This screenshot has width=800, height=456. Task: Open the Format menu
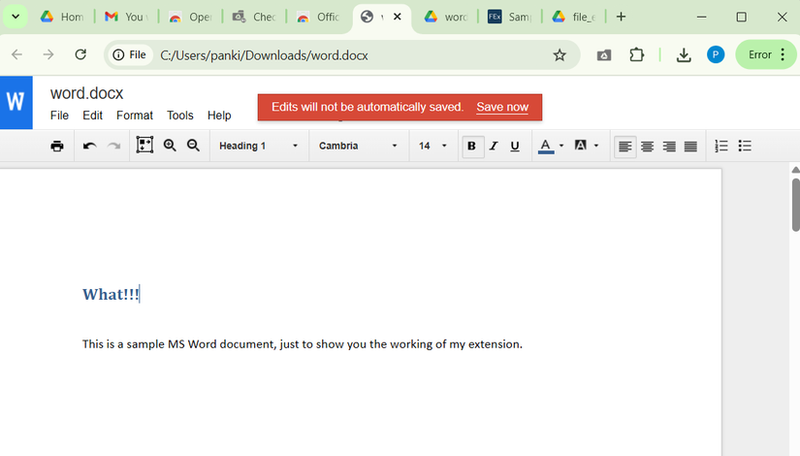tap(134, 116)
